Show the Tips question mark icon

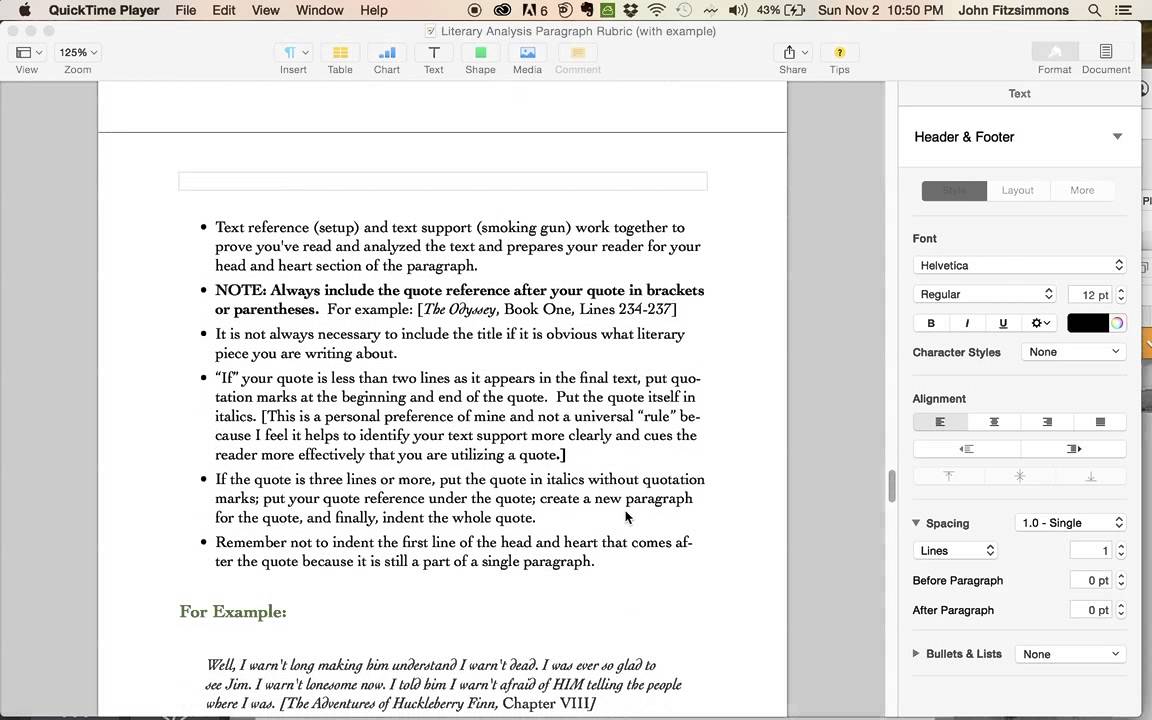coord(840,52)
